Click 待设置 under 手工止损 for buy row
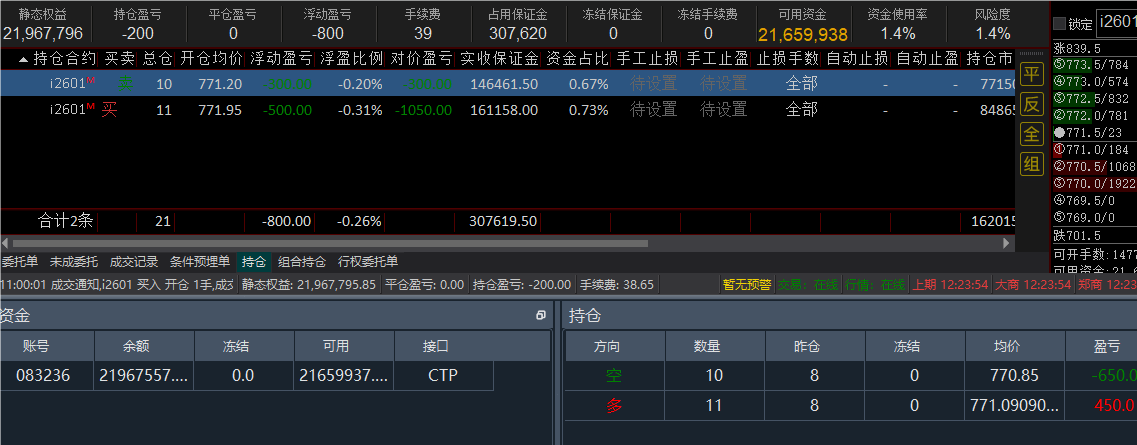Image resolution: width=1137 pixels, height=445 pixels. click(x=653, y=109)
